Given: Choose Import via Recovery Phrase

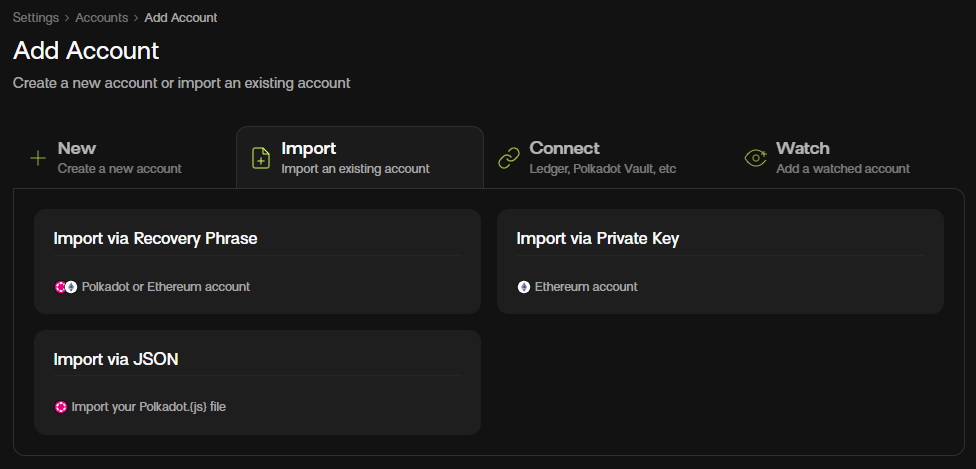Looking at the screenshot, I should 155,239.
